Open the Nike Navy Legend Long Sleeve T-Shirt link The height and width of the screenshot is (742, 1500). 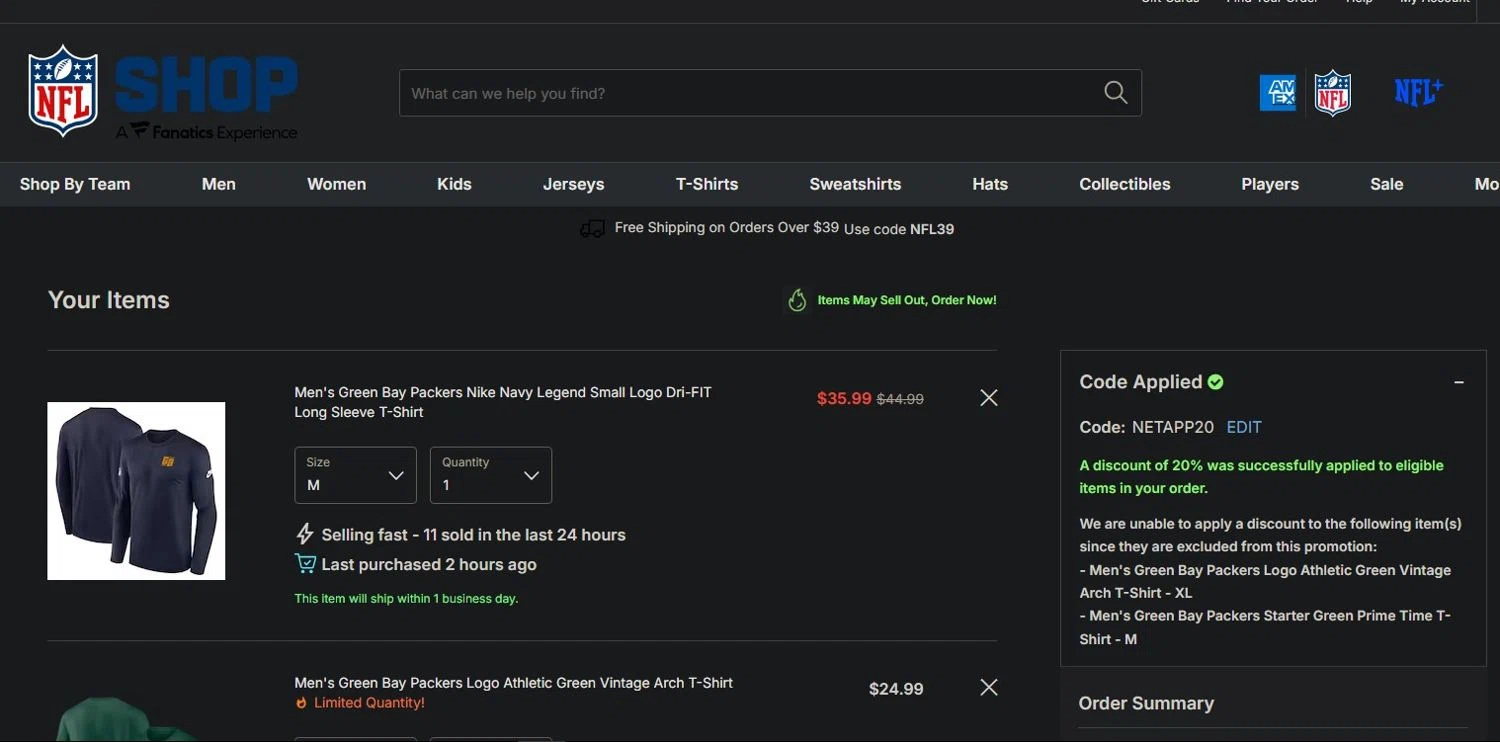[503, 402]
